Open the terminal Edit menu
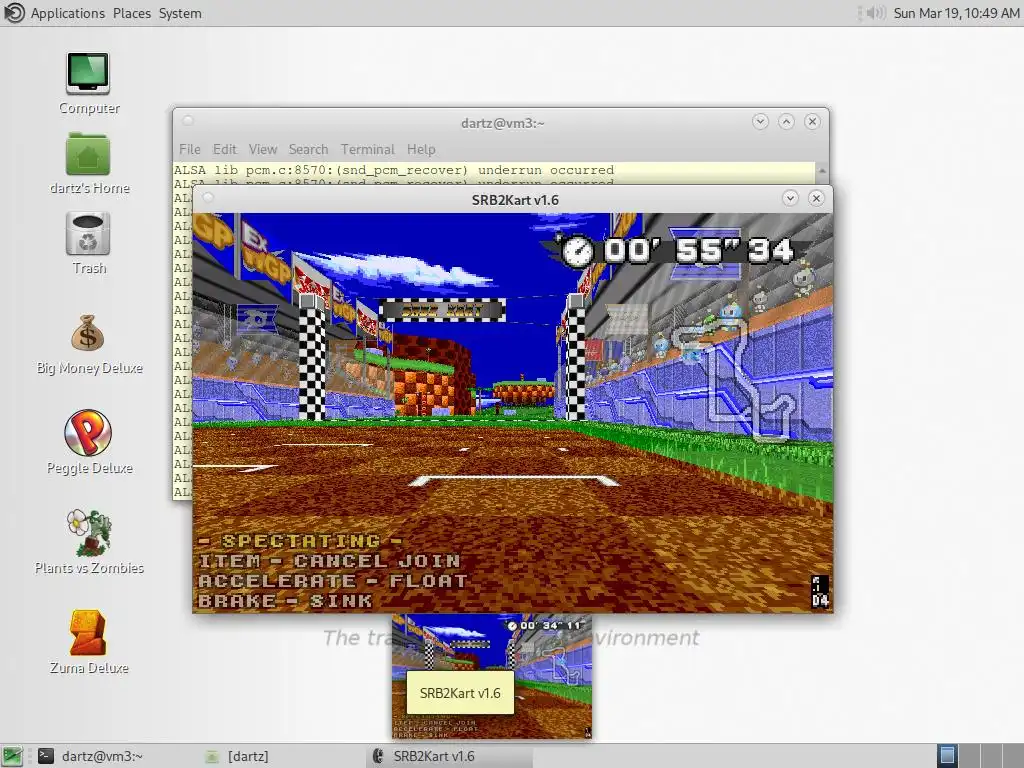The width and height of the screenshot is (1024, 768). point(225,150)
